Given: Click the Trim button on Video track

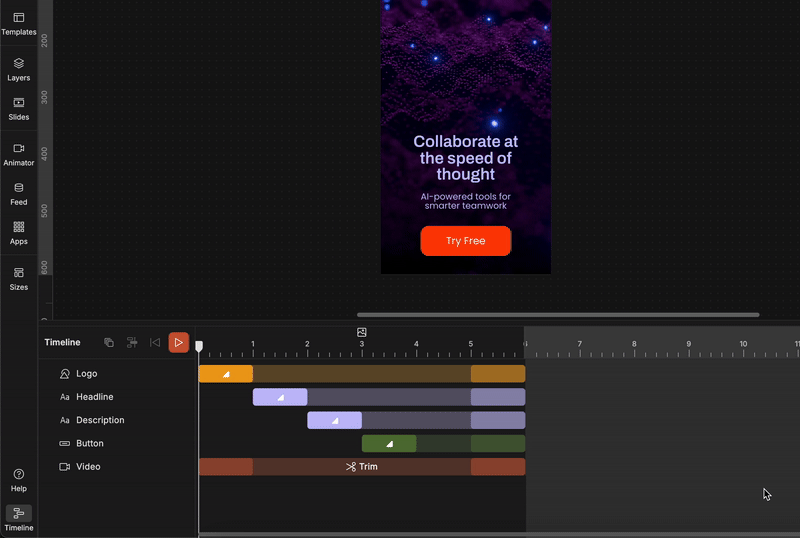Looking at the screenshot, I should 362,467.
